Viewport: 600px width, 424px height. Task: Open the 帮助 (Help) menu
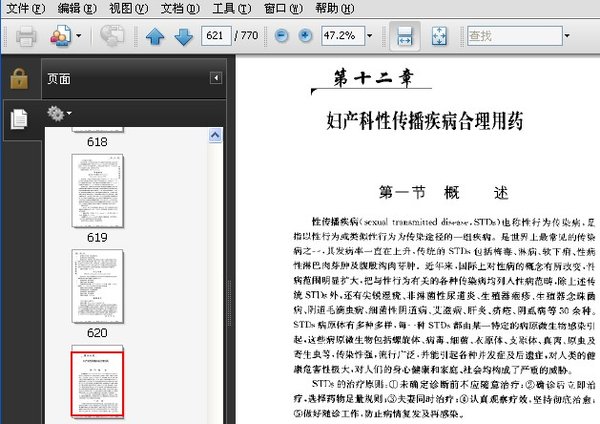point(334,8)
